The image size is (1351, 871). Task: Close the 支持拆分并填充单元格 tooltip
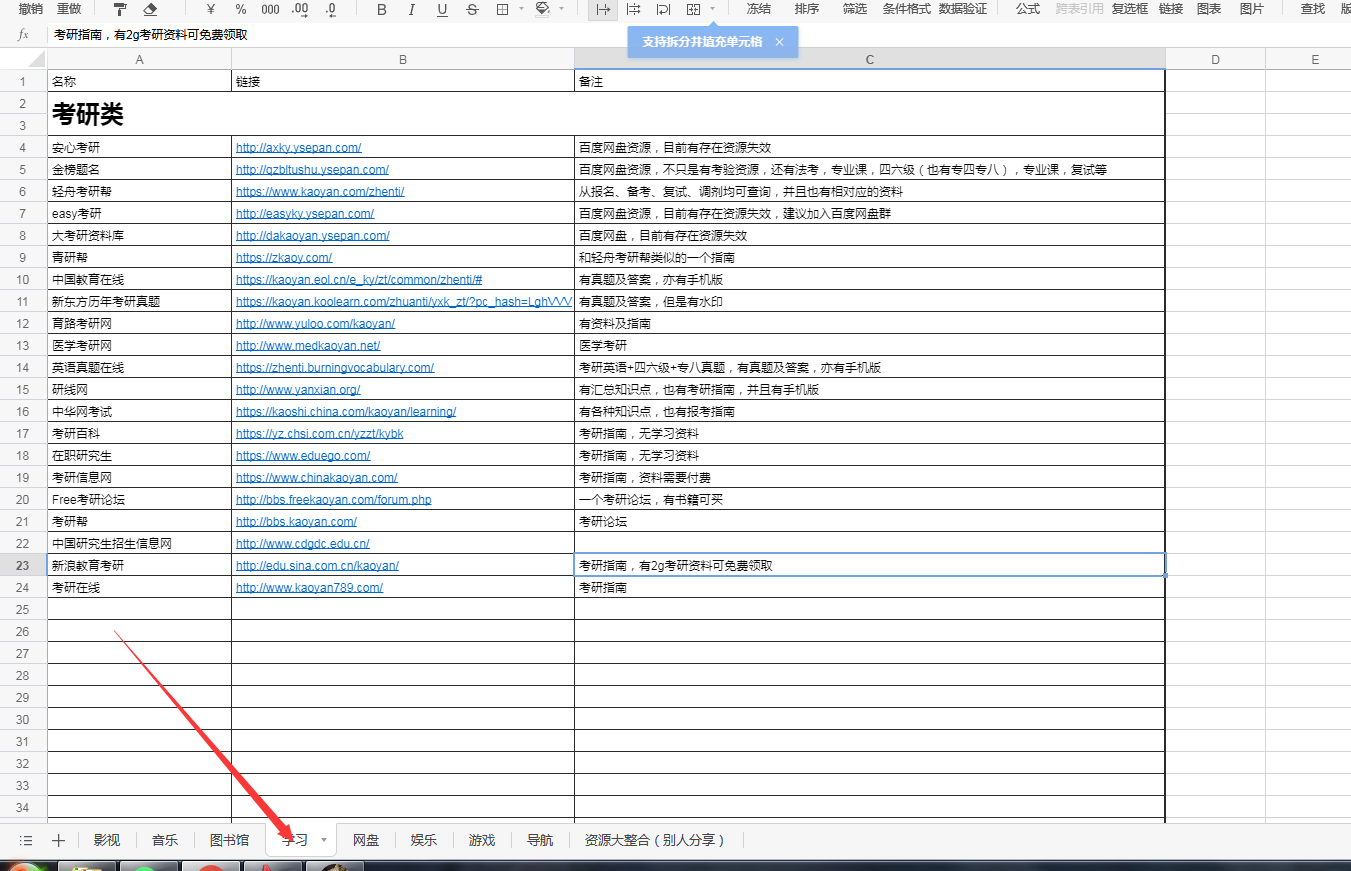pyautogui.click(x=779, y=42)
